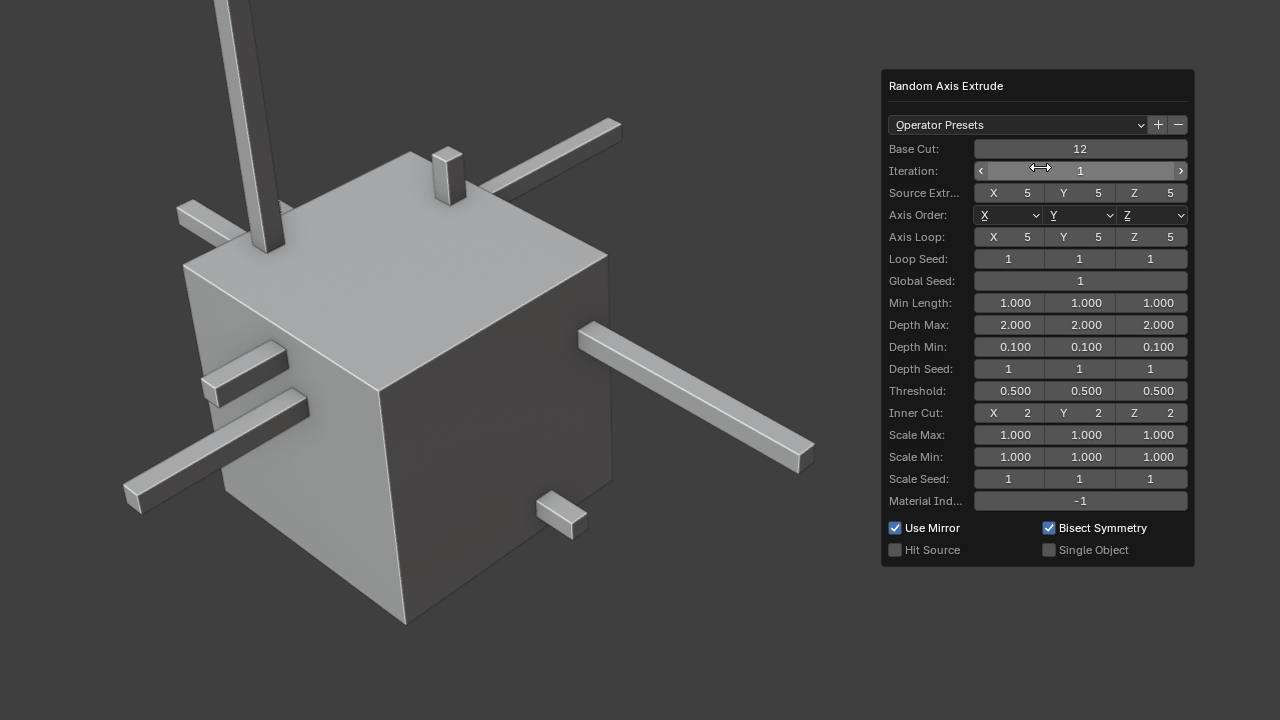Enable the Hit Source checkbox
The width and height of the screenshot is (1280, 720).
tap(895, 550)
